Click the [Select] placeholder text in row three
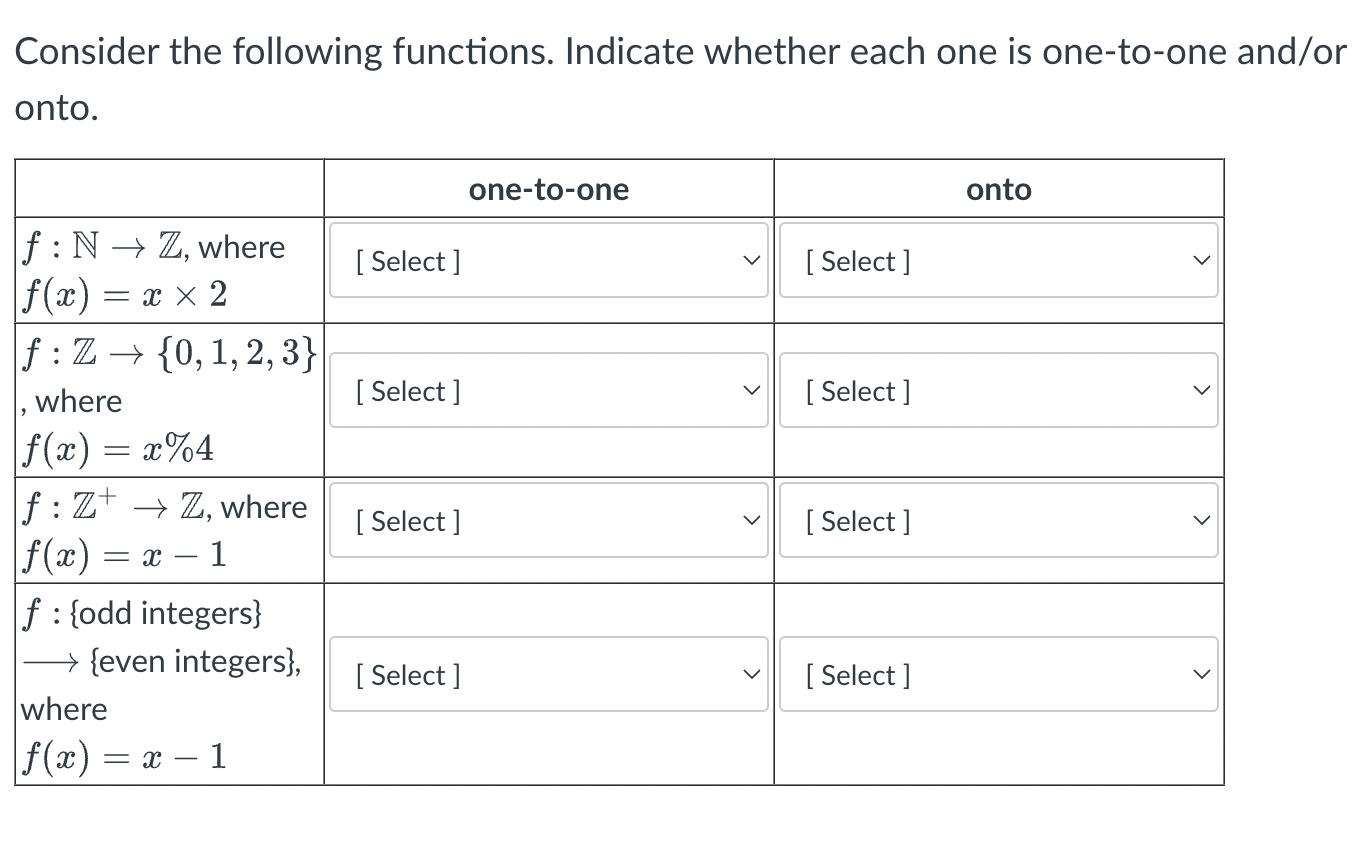The image size is (1362, 858). click(x=405, y=520)
